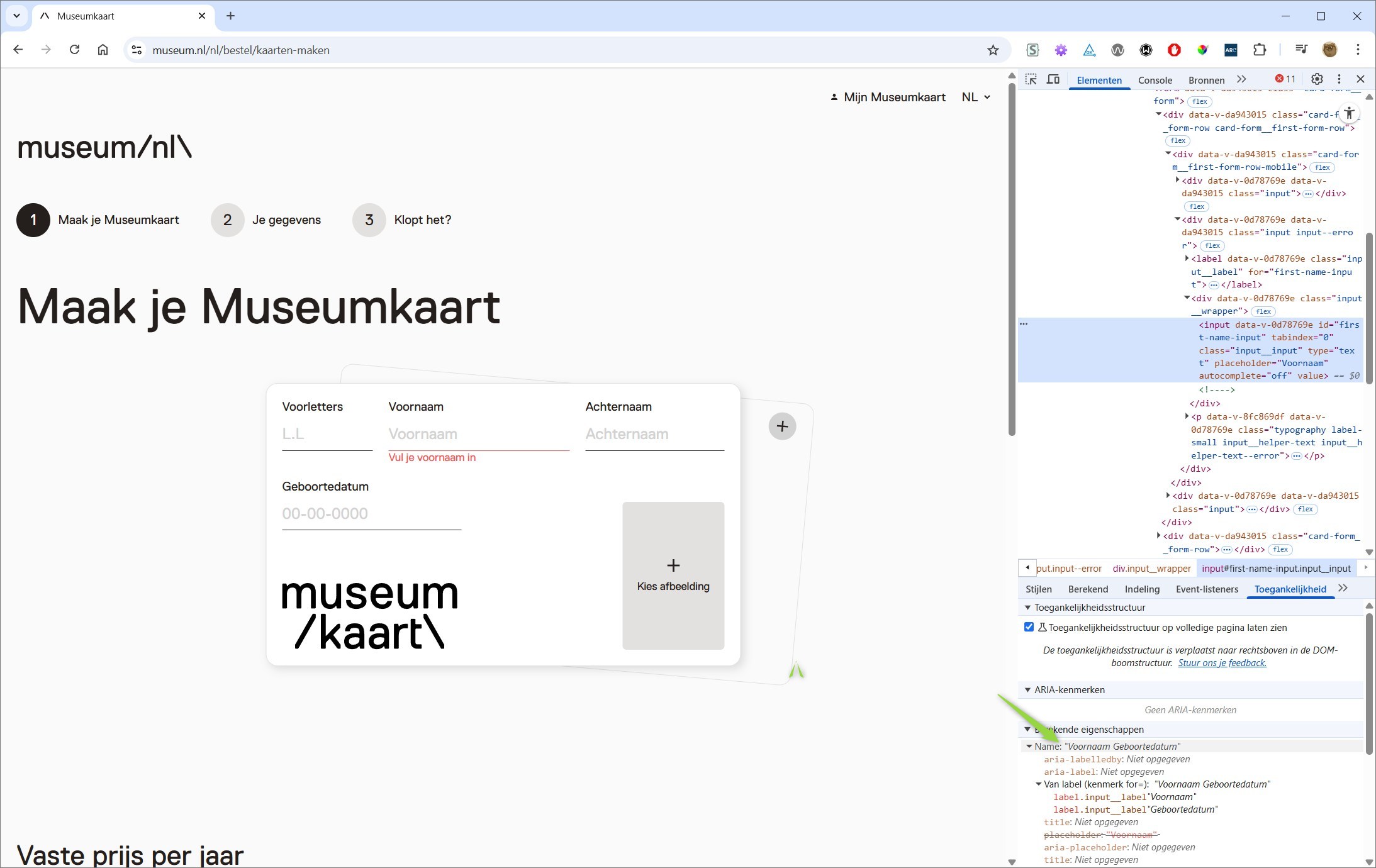The height and width of the screenshot is (868, 1376).
Task: Click the green S extension icon
Action: tap(1032, 50)
